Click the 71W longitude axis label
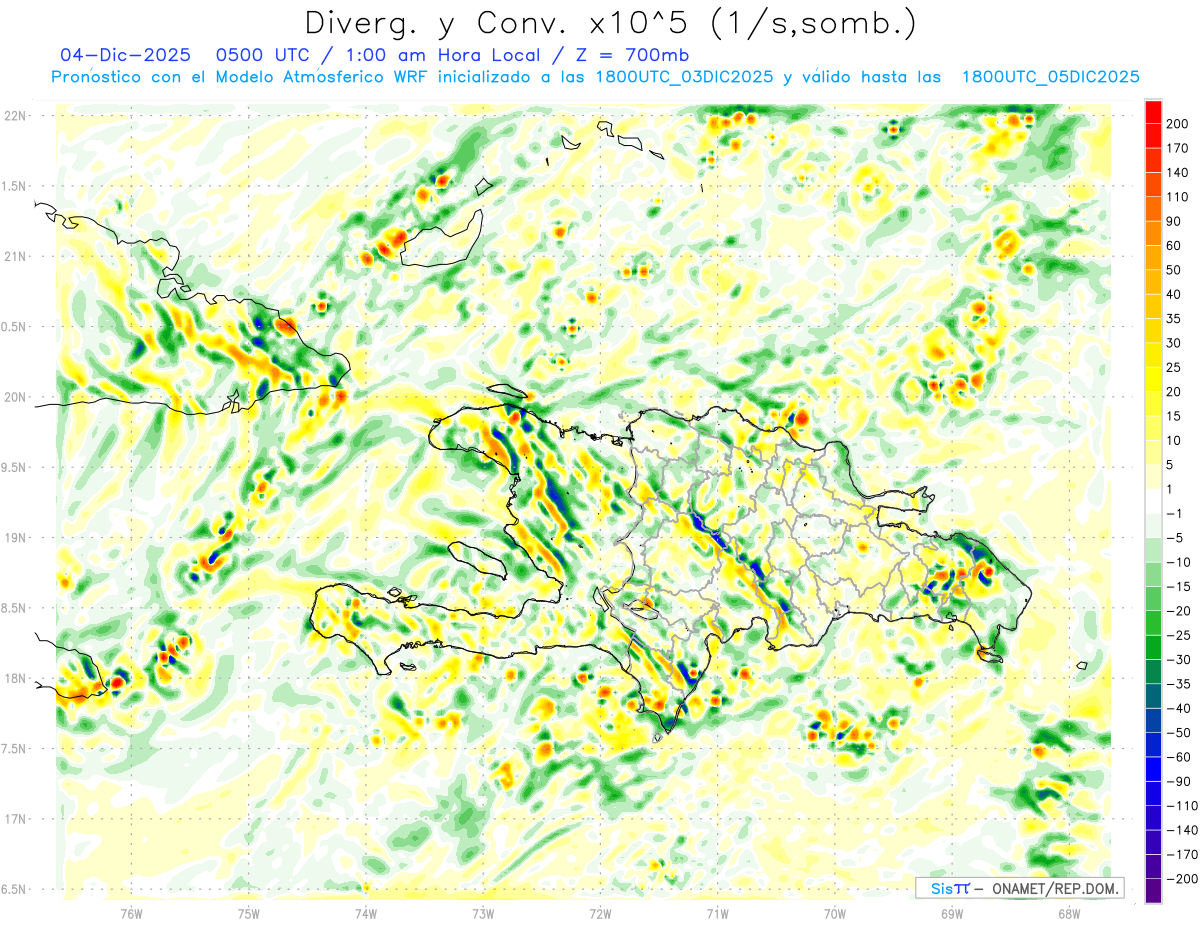Image resolution: width=1200 pixels, height=927 pixels. click(x=717, y=913)
